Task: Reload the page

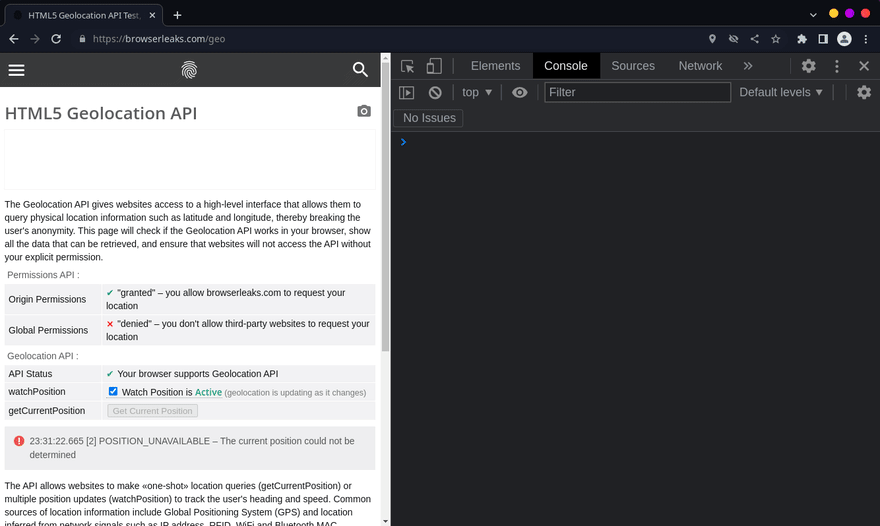Action: 56,39
